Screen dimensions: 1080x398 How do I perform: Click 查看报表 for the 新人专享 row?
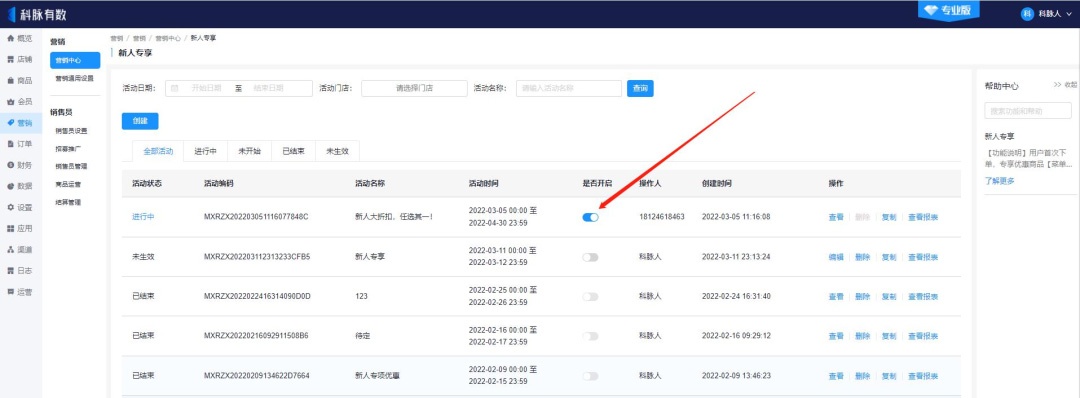(x=922, y=257)
